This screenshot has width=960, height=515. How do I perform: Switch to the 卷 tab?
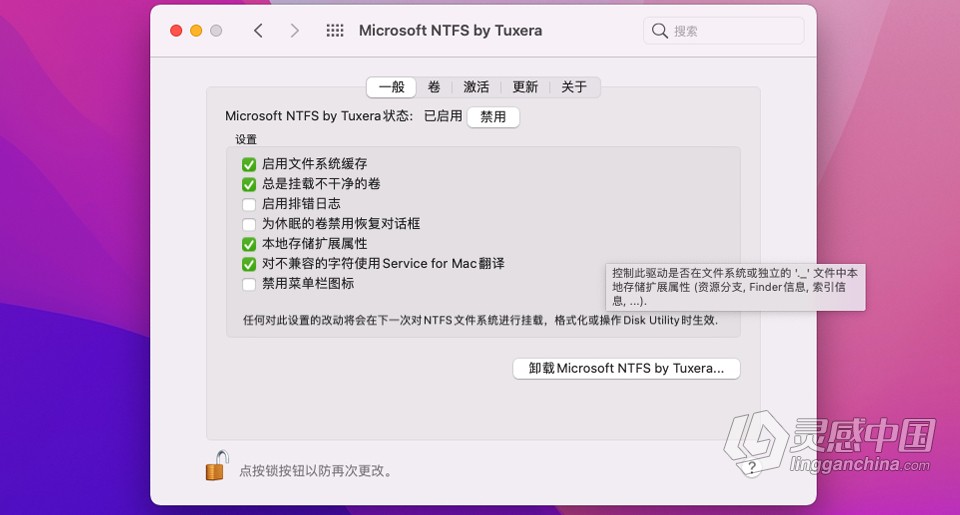coord(434,87)
